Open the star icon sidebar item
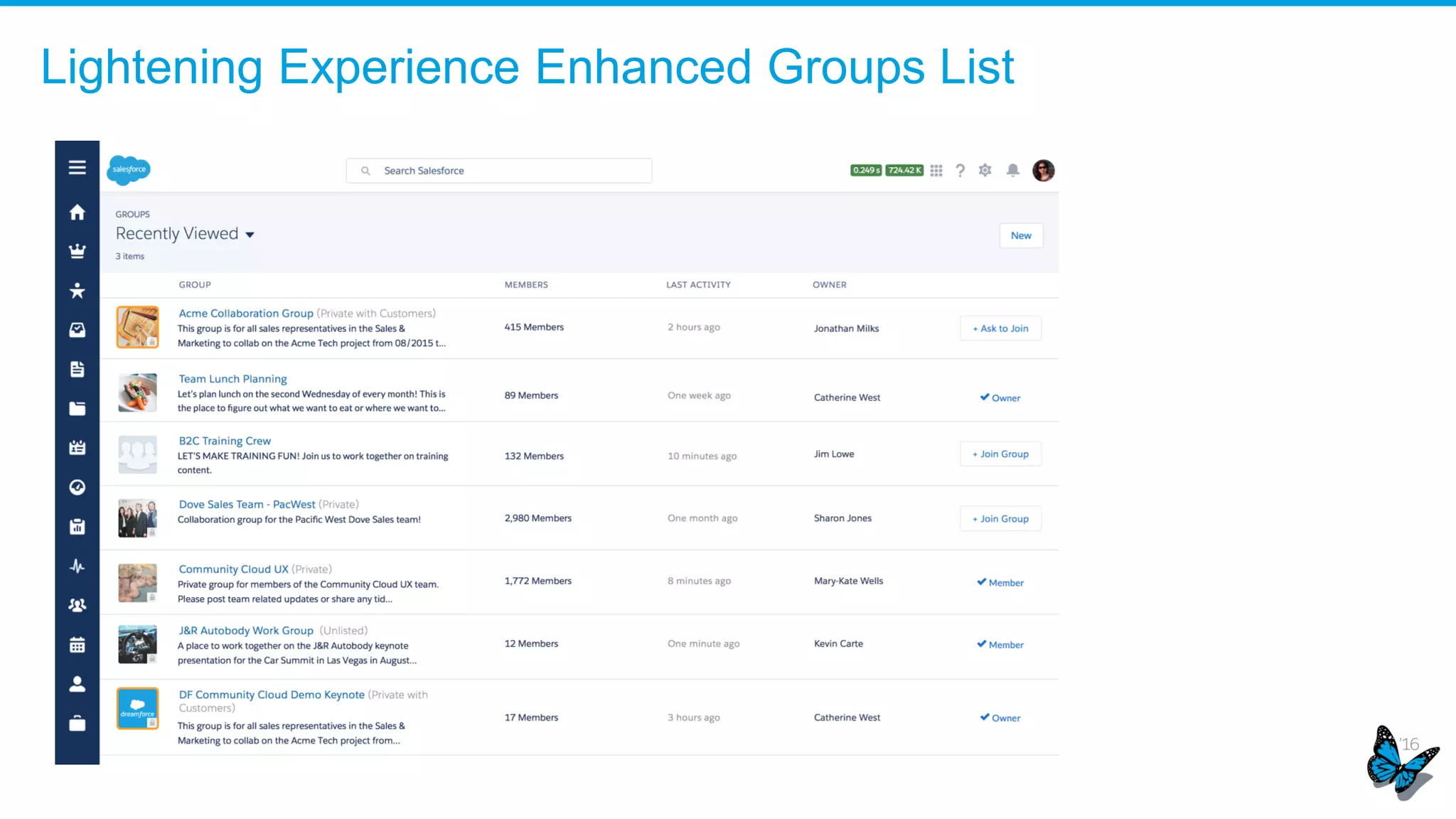 (77, 290)
